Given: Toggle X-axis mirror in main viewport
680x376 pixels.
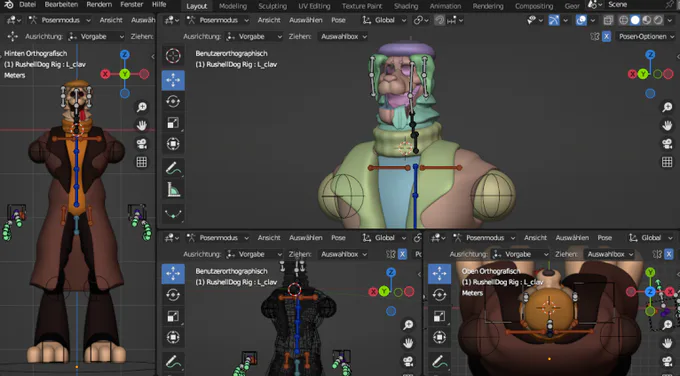Looking at the screenshot, I should tap(606, 36).
